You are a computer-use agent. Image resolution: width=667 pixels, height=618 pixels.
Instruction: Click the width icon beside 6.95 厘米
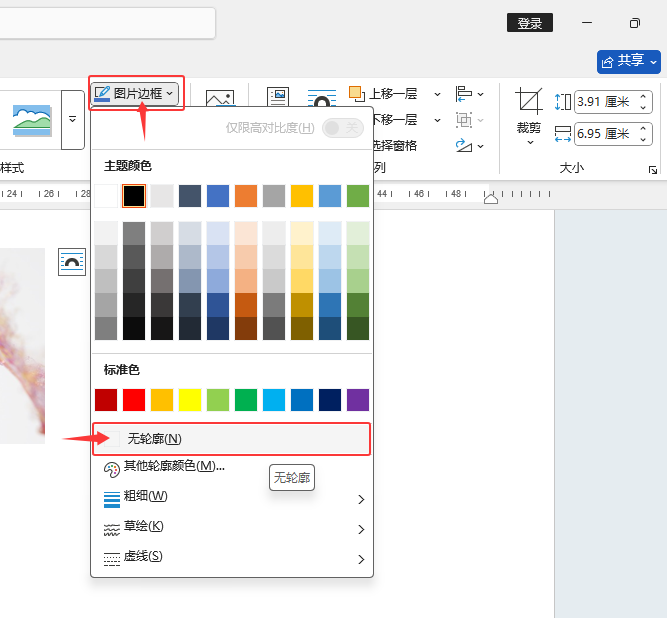pyautogui.click(x=563, y=134)
